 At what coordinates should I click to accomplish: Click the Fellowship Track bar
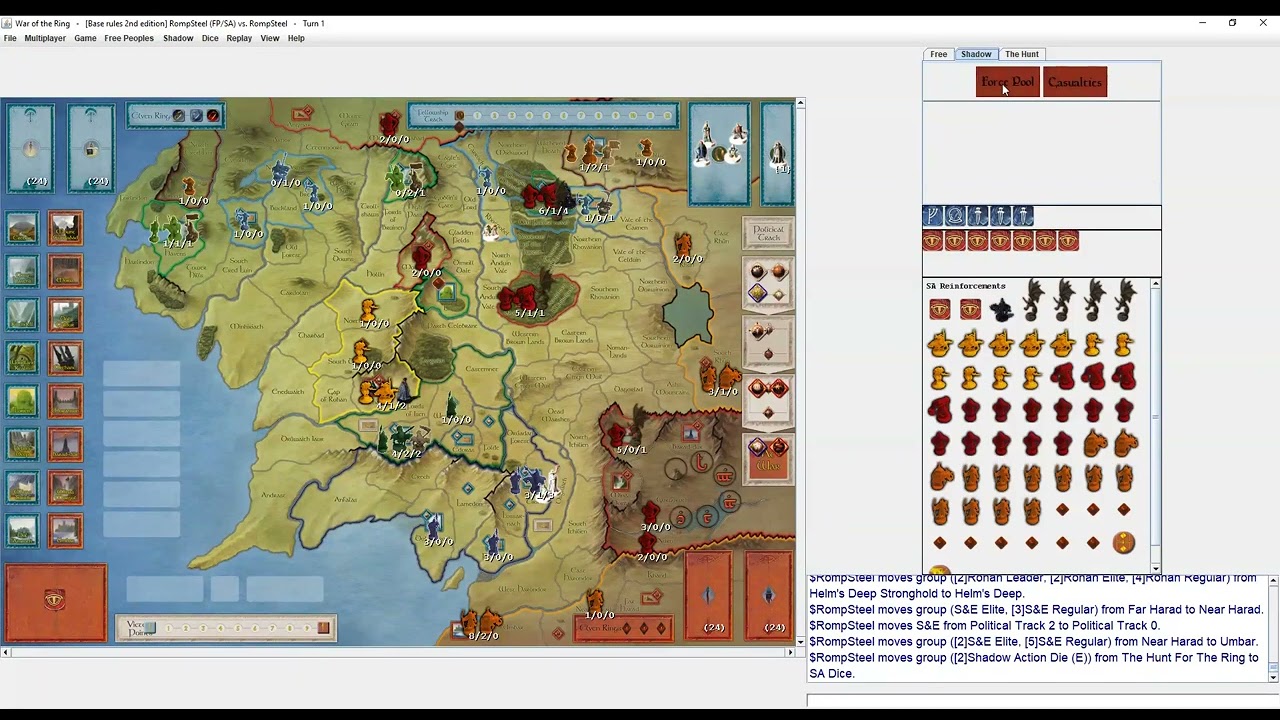coord(543,117)
